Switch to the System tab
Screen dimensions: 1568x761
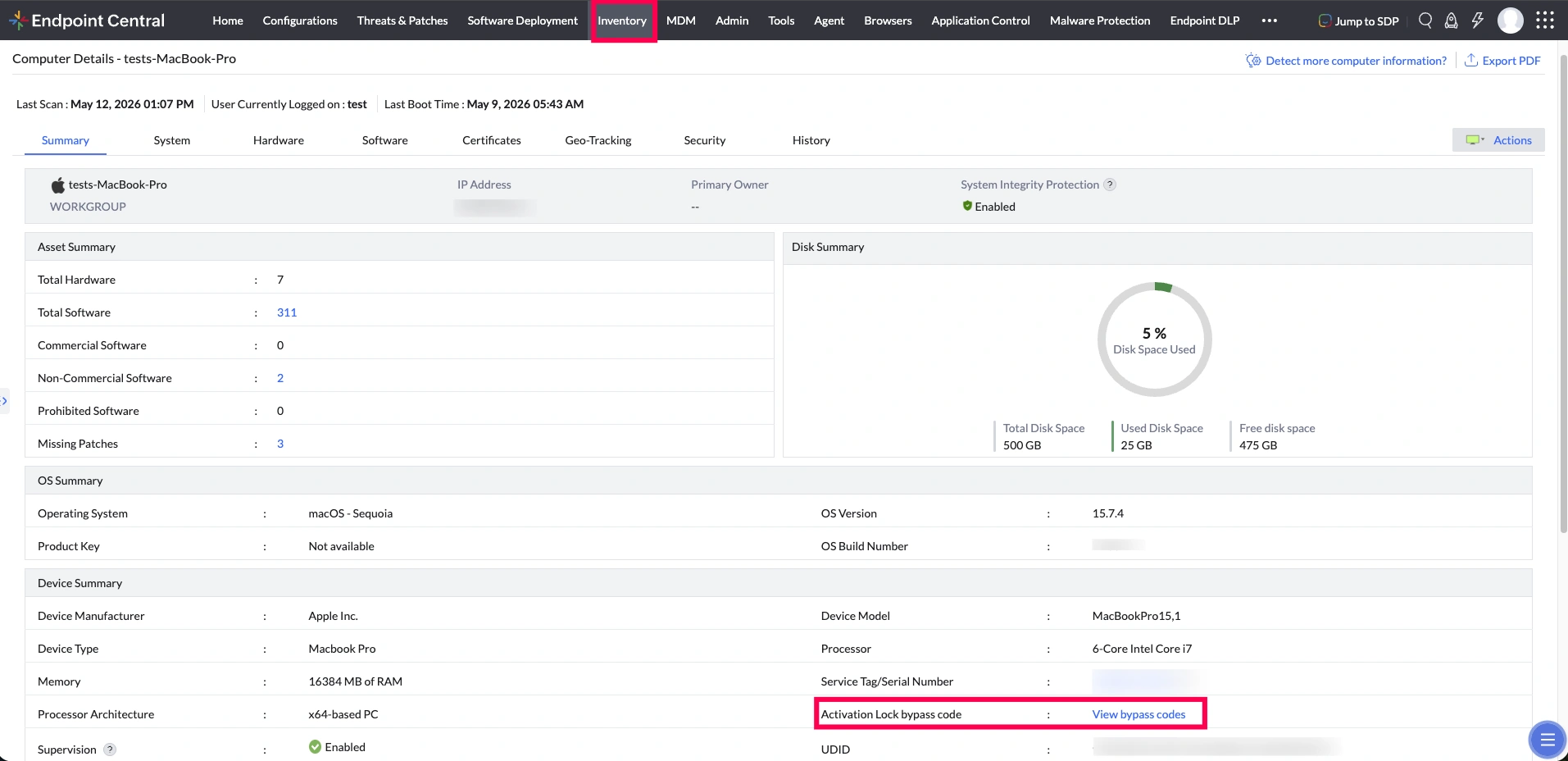(x=172, y=140)
